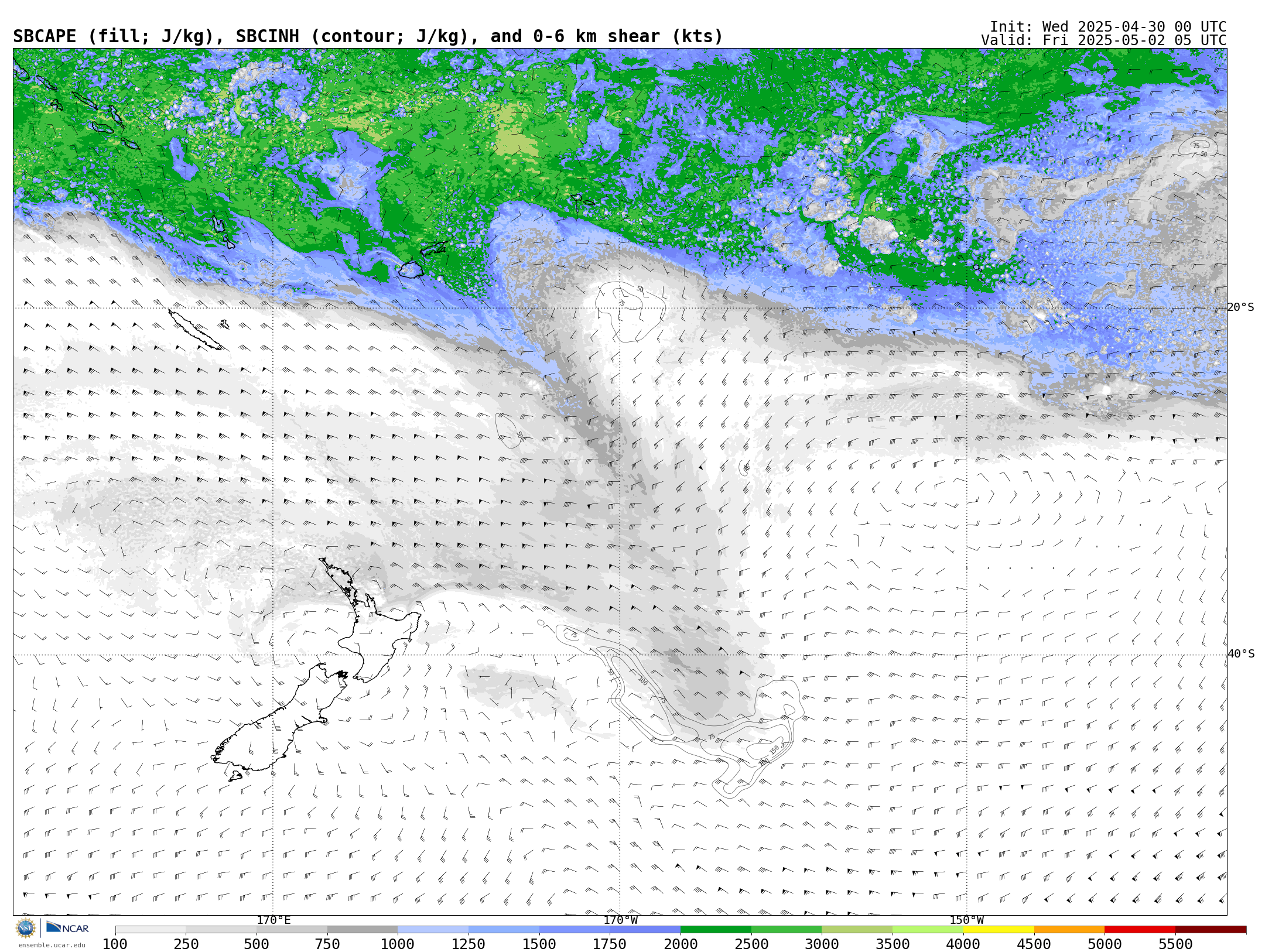Click the '150°W' longitude label

tap(966, 920)
